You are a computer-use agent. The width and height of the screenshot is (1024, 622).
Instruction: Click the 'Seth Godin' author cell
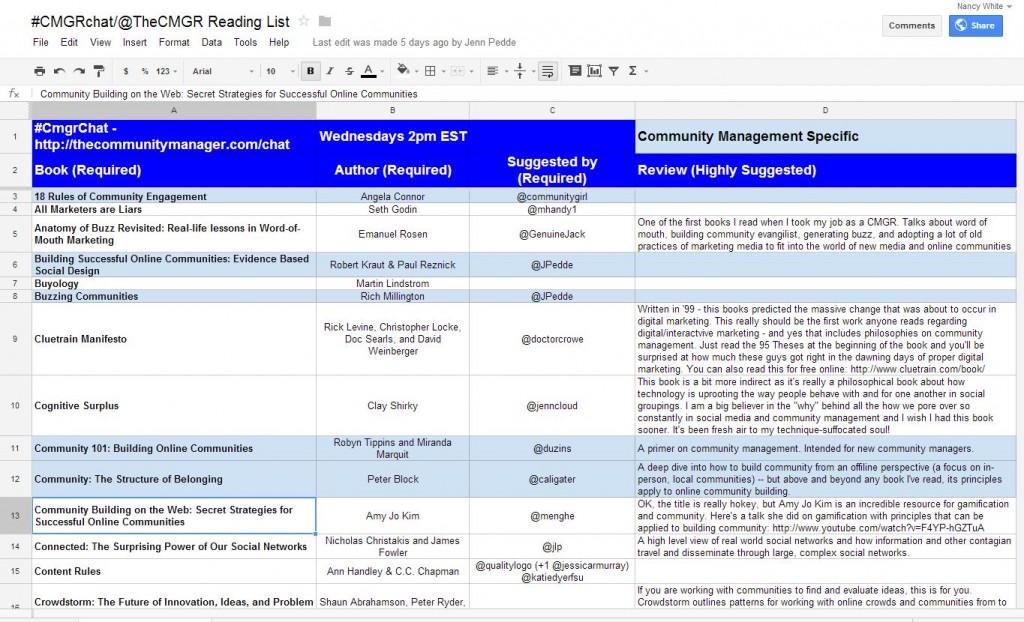392,210
